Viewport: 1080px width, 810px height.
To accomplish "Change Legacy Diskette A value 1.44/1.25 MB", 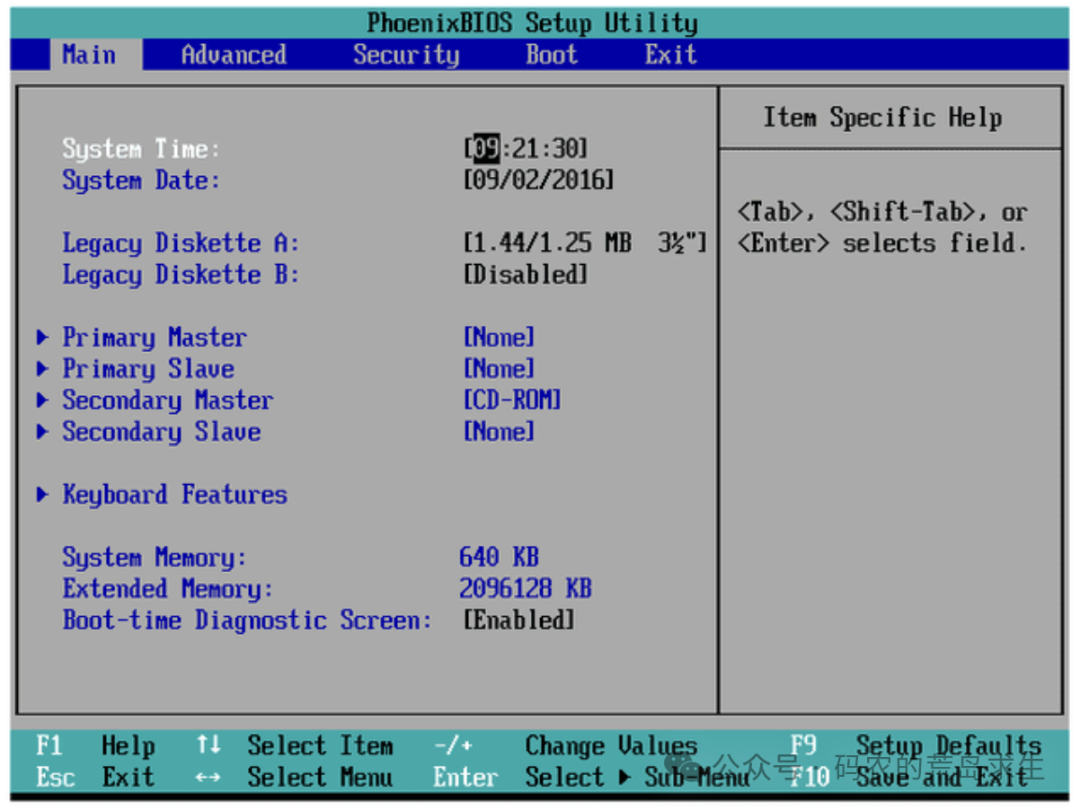I will pos(585,242).
